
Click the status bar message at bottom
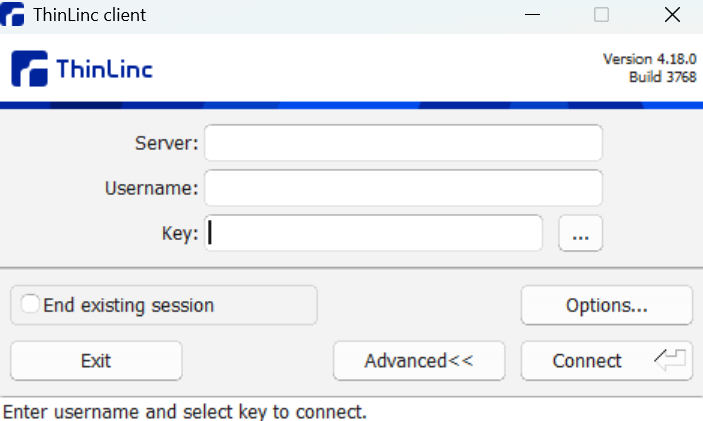(x=185, y=411)
